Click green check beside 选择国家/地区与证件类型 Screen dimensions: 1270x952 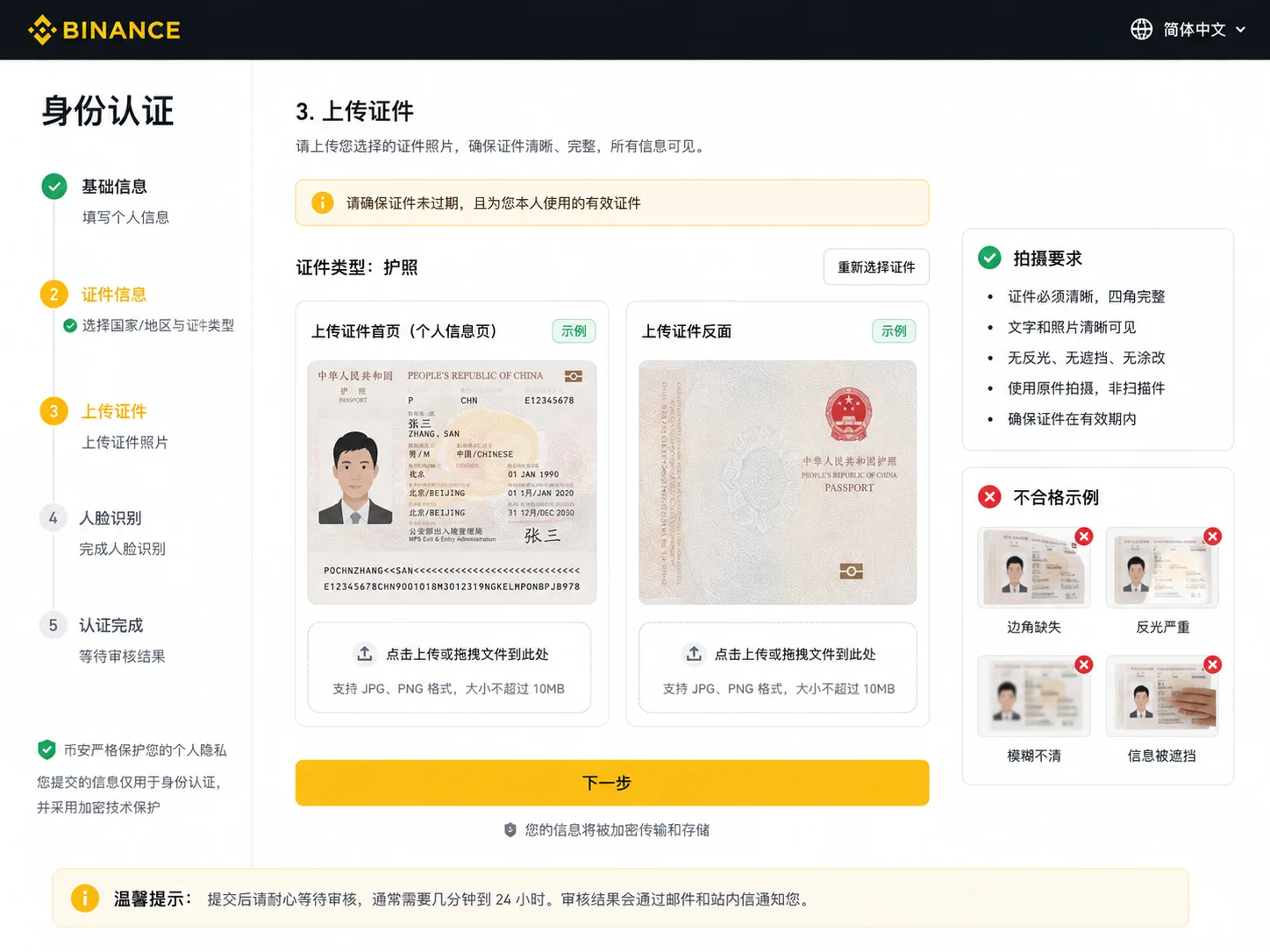coord(70,326)
